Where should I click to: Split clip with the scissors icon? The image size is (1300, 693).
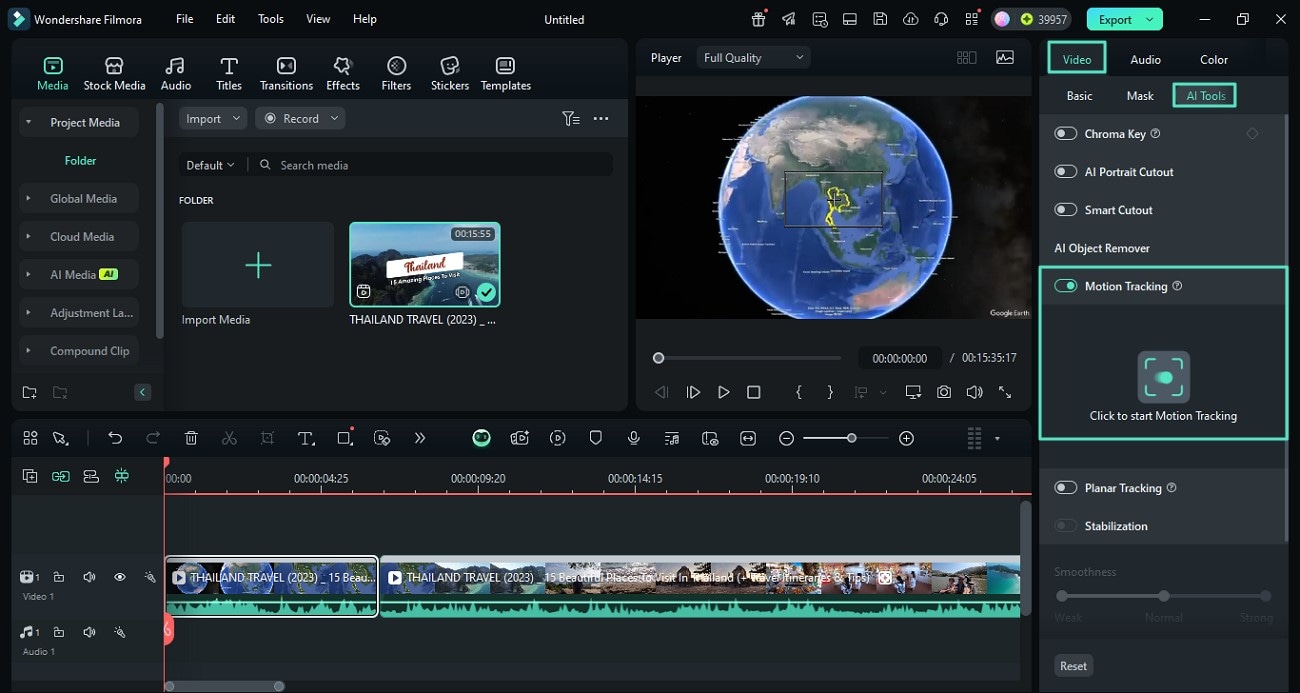pyautogui.click(x=229, y=438)
